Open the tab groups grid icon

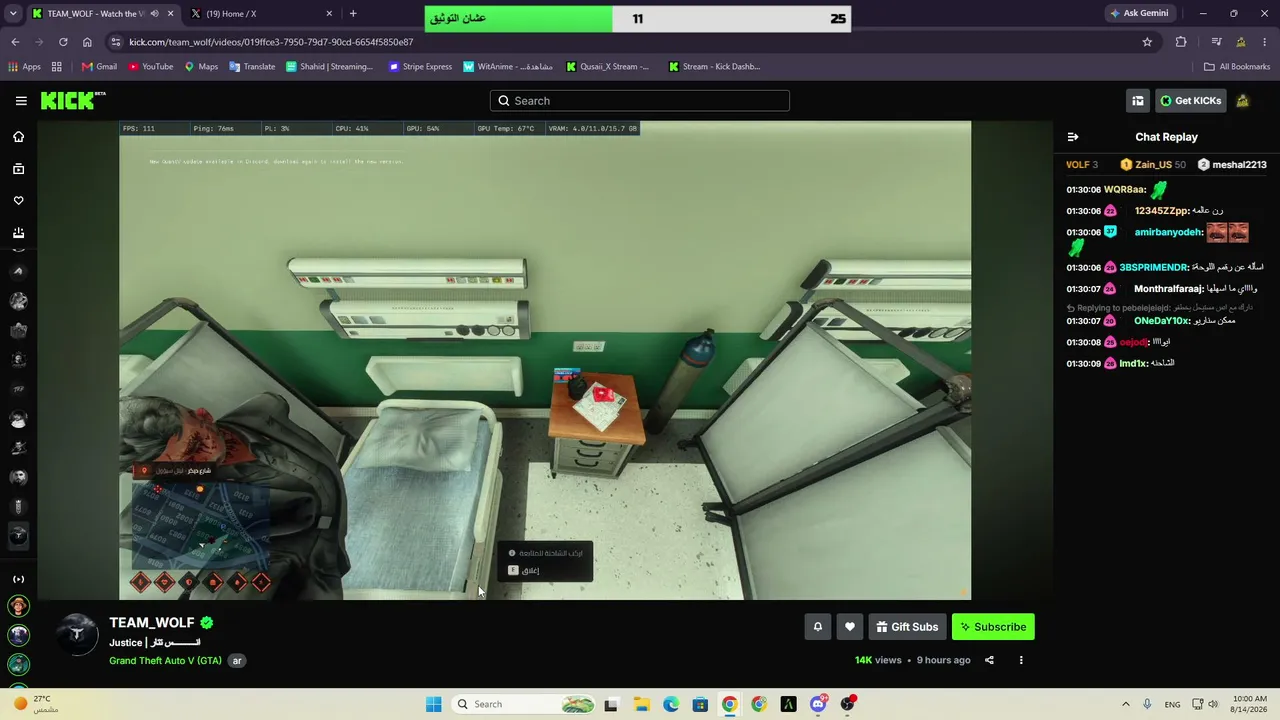click(x=57, y=67)
